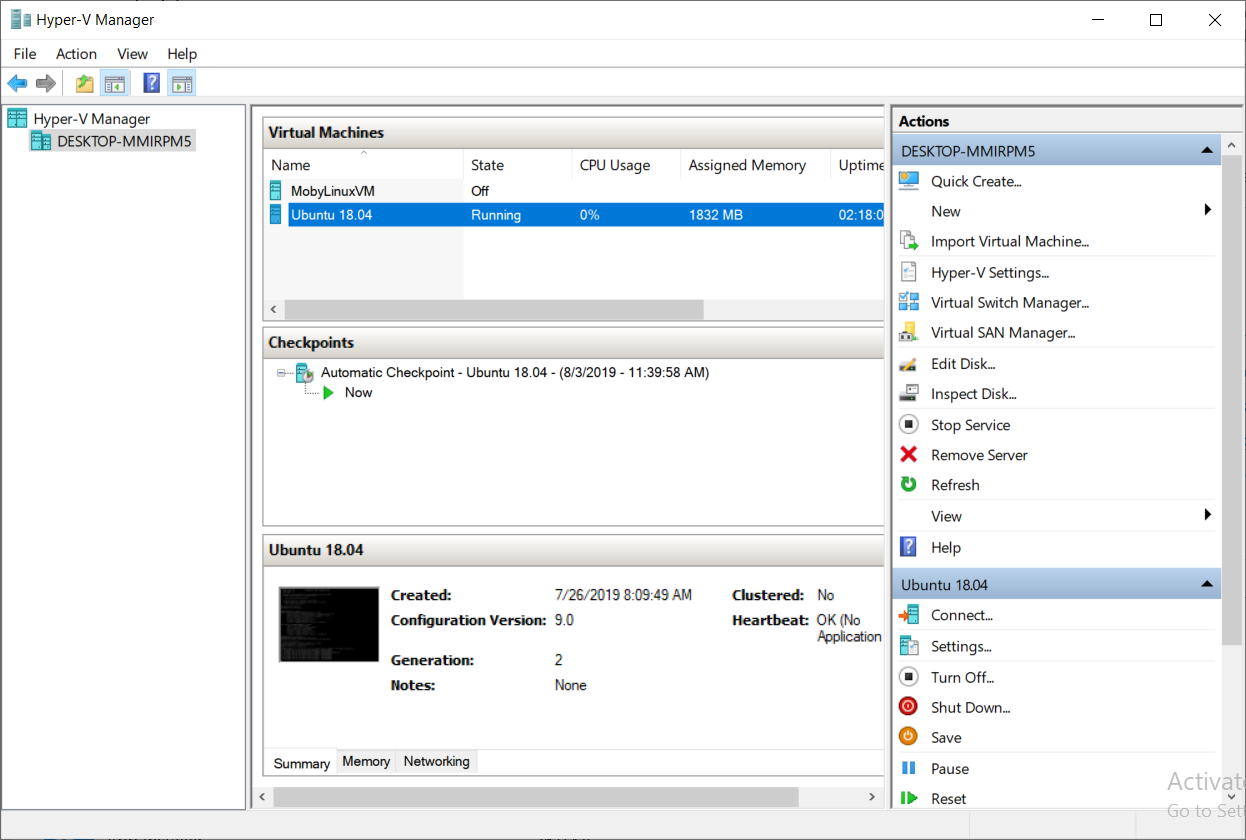The height and width of the screenshot is (840, 1246).
Task: Click the red Shut Down icon
Action: pyautogui.click(x=909, y=707)
